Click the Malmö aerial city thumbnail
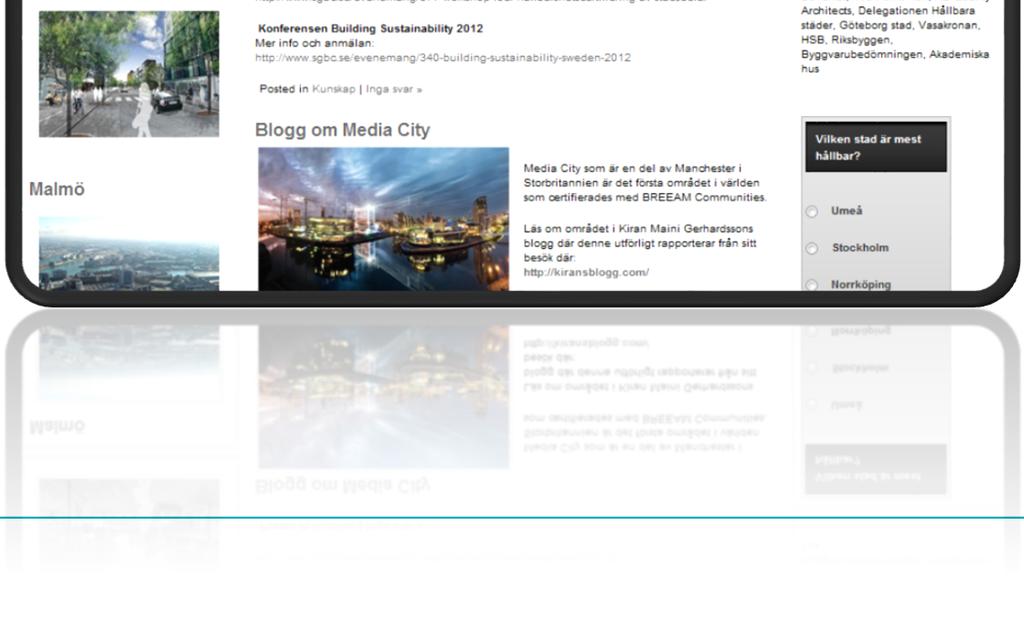 click(x=129, y=253)
